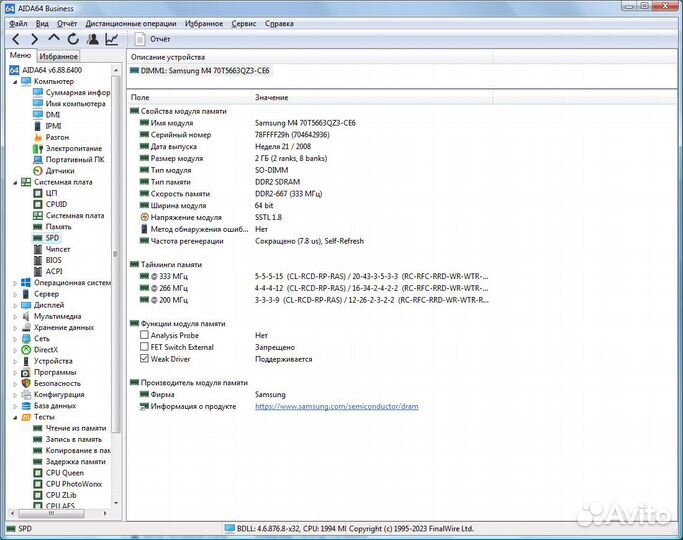Screen dimensions: 683x540
Task: Click the CPUID icon in the tree
Action: click(x=38, y=204)
